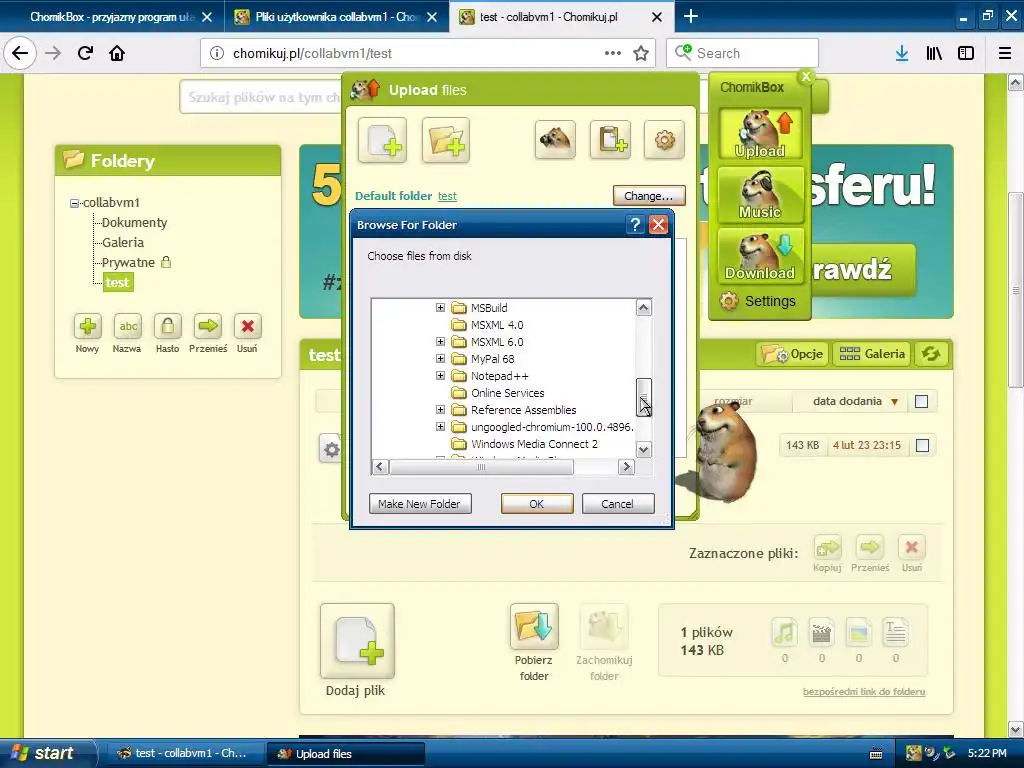Open a new browser tab
Screen dimensions: 1024x768
(x=690, y=16)
